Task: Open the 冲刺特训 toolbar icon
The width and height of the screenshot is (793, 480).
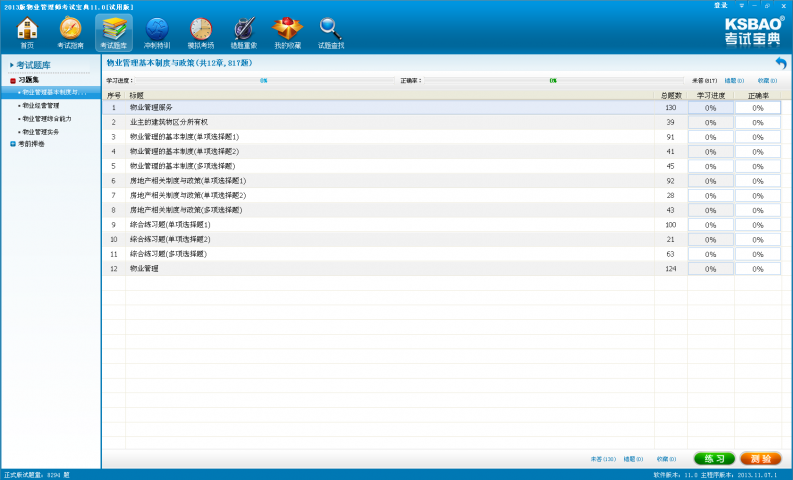Action: click(157, 32)
